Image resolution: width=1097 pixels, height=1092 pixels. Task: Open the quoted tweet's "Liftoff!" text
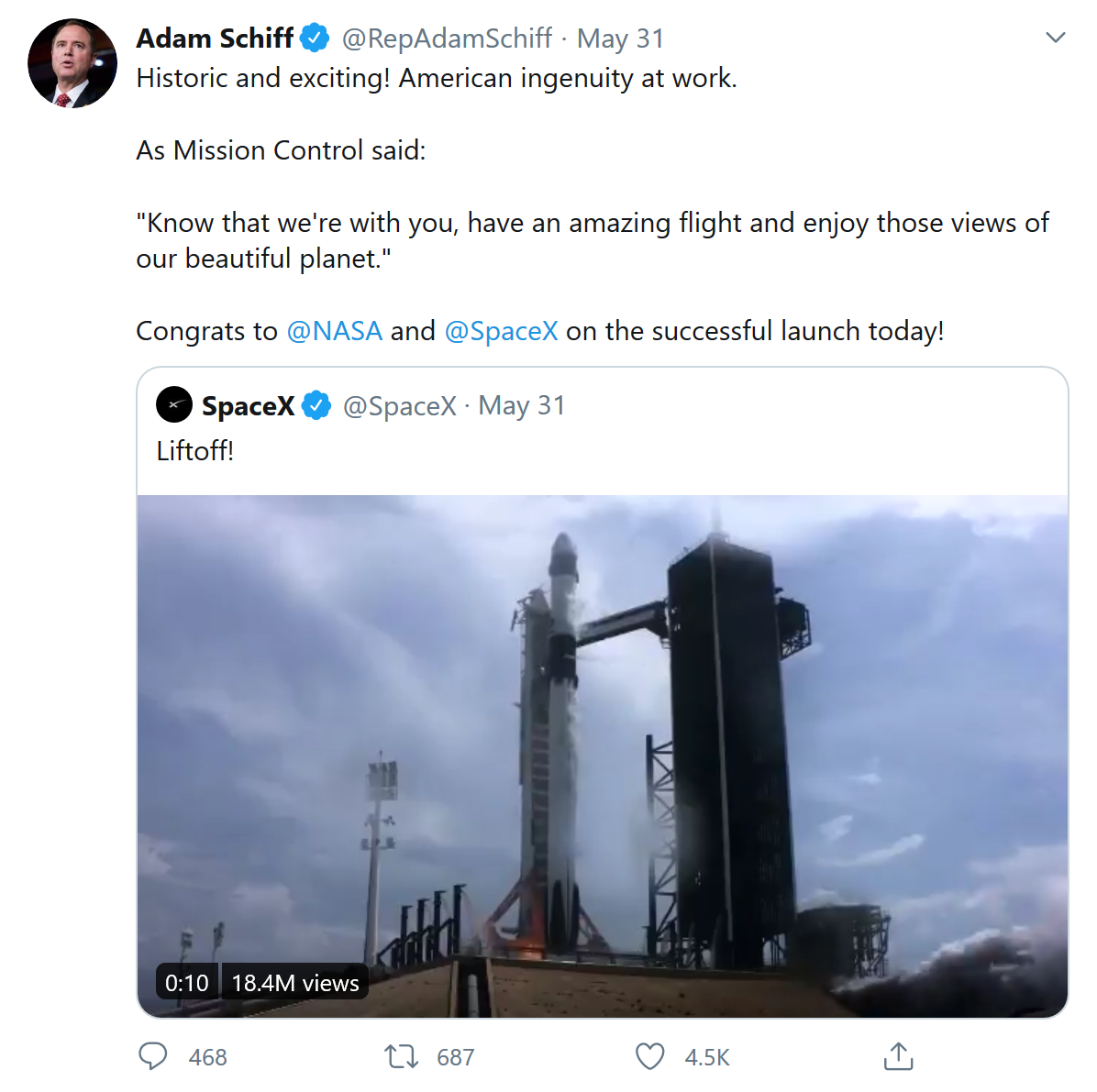195,450
